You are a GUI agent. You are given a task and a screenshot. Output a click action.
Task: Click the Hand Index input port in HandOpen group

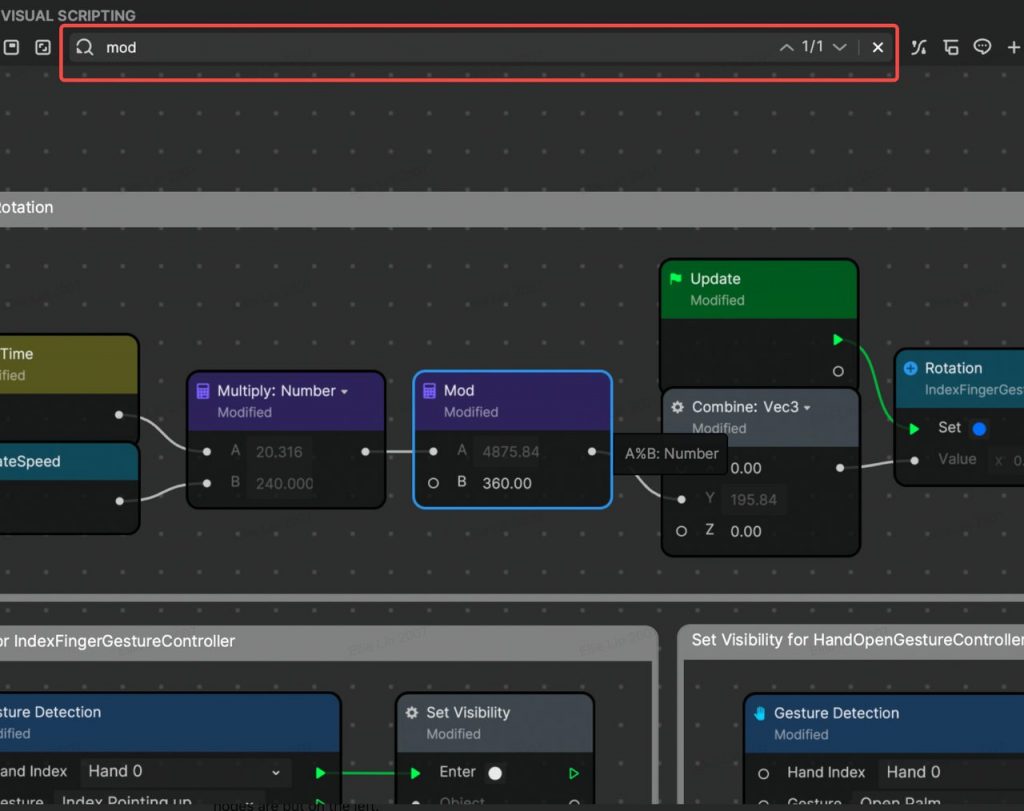[x=763, y=774]
